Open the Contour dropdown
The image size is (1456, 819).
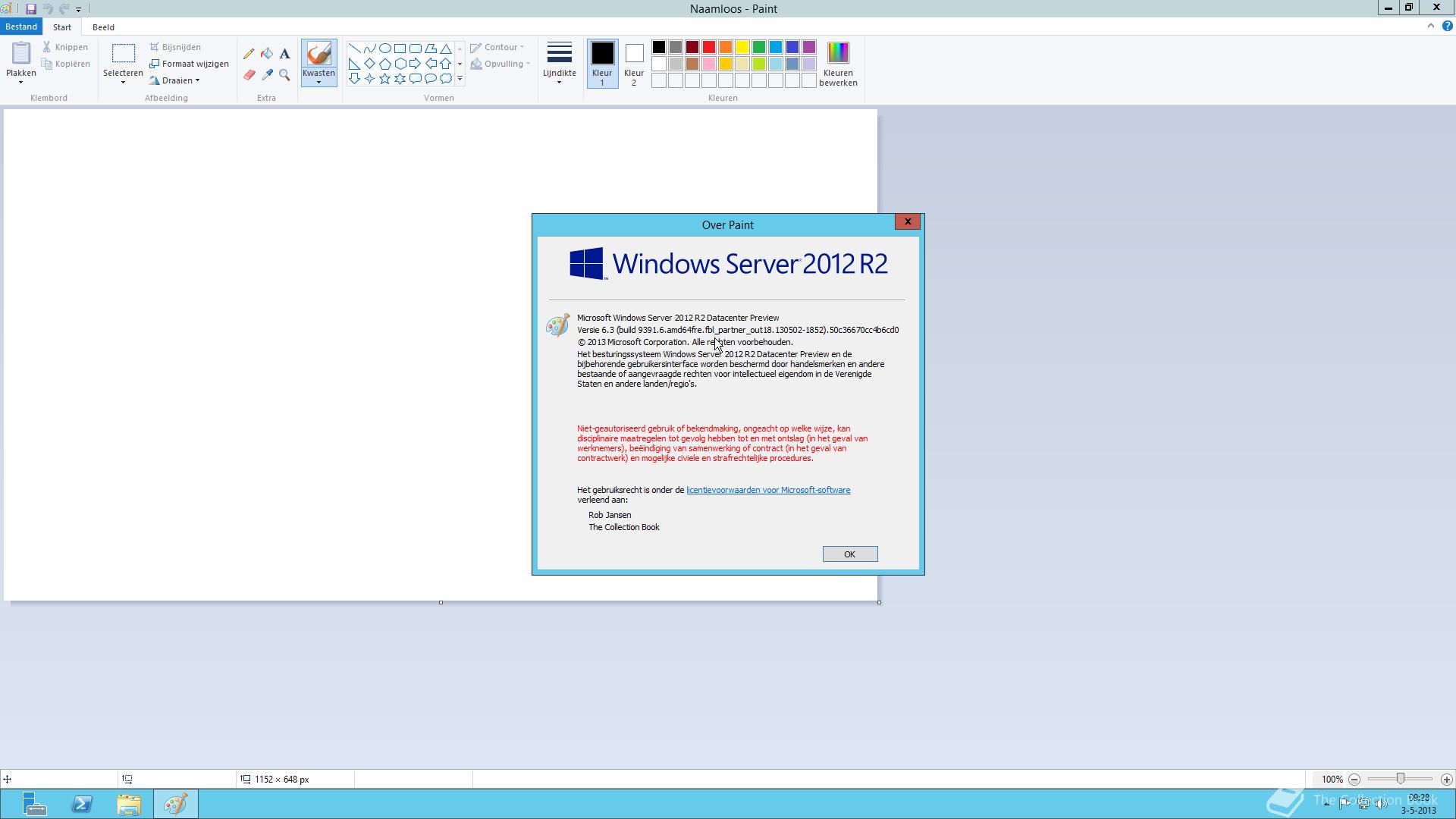pos(497,47)
